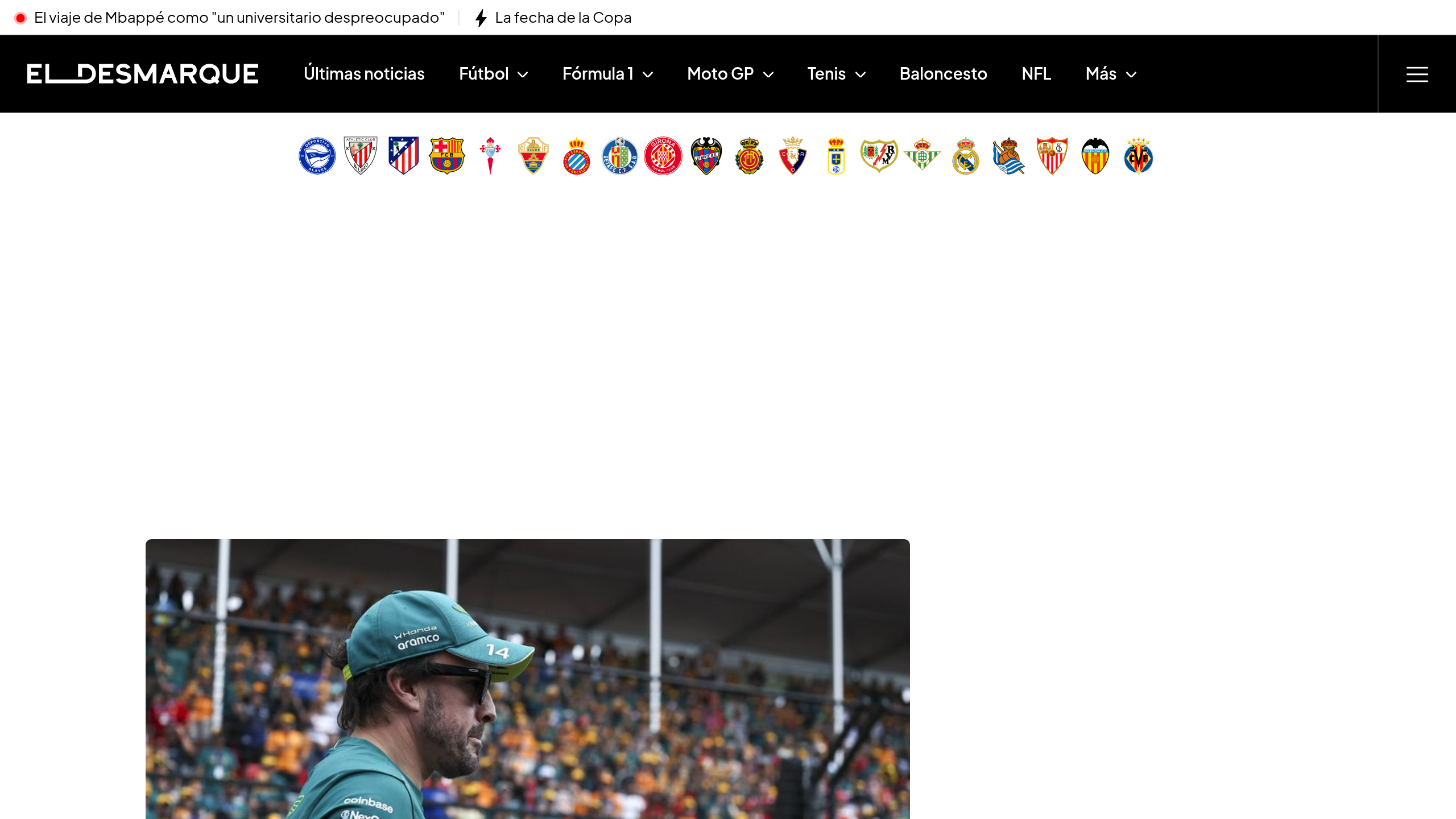Select the Real Oviedo crest
This screenshot has height=819, width=1456.
[x=836, y=156]
